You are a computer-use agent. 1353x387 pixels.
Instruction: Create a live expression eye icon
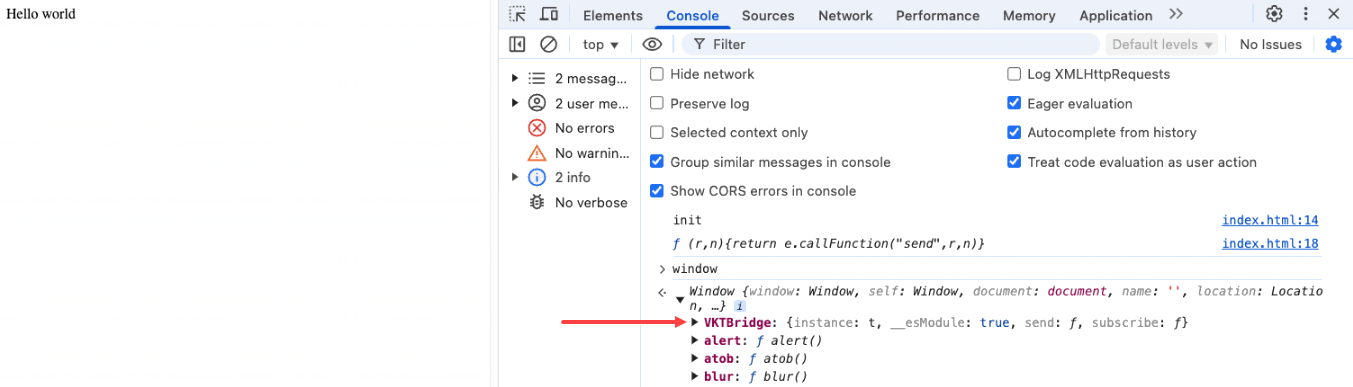click(652, 44)
